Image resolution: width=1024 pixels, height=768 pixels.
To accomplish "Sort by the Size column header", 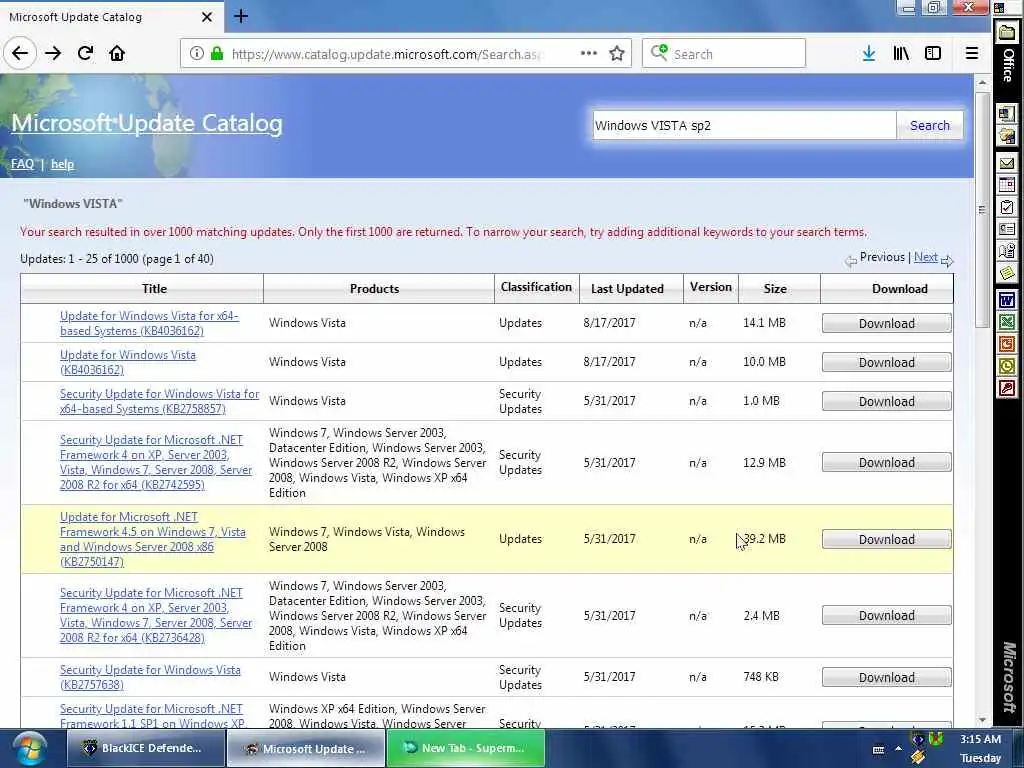I will point(775,289).
